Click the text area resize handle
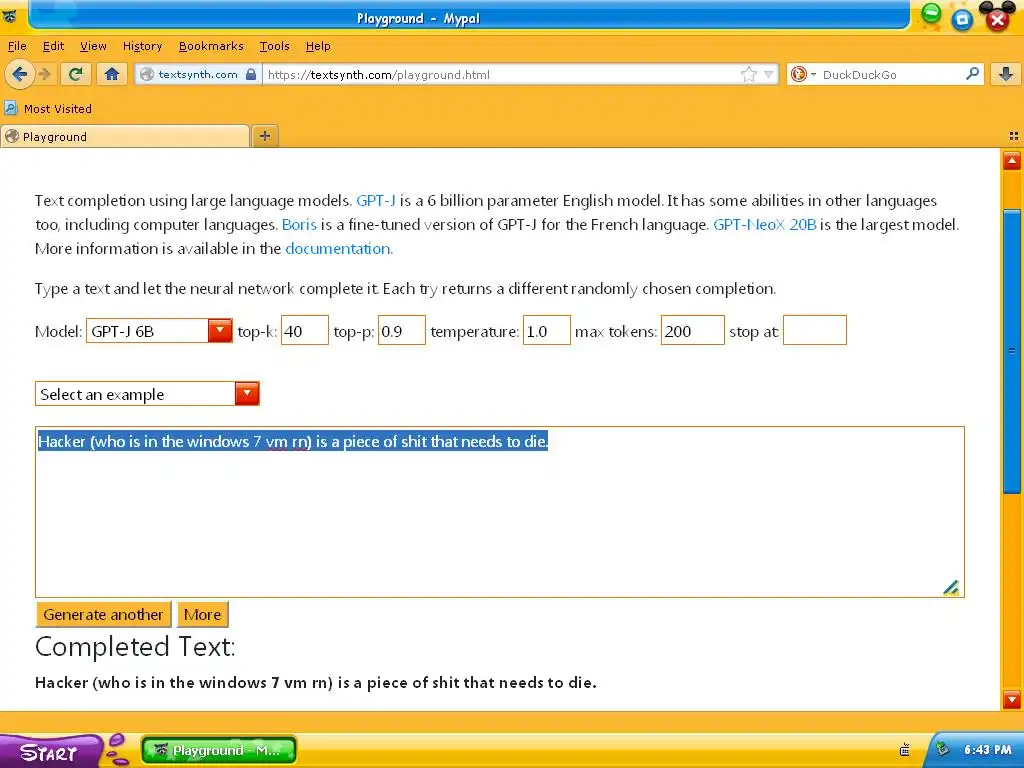 click(952, 587)
